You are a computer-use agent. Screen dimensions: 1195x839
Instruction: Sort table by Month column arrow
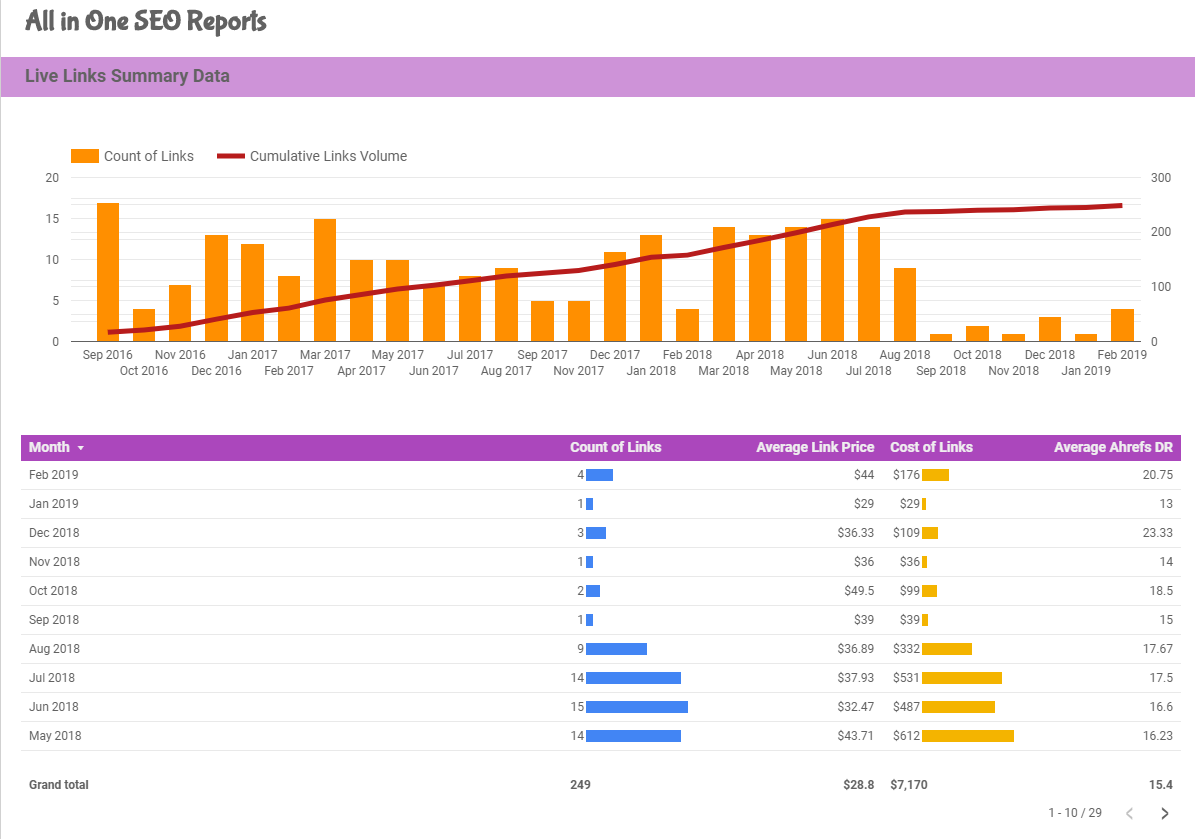click(x=81, y=448)
